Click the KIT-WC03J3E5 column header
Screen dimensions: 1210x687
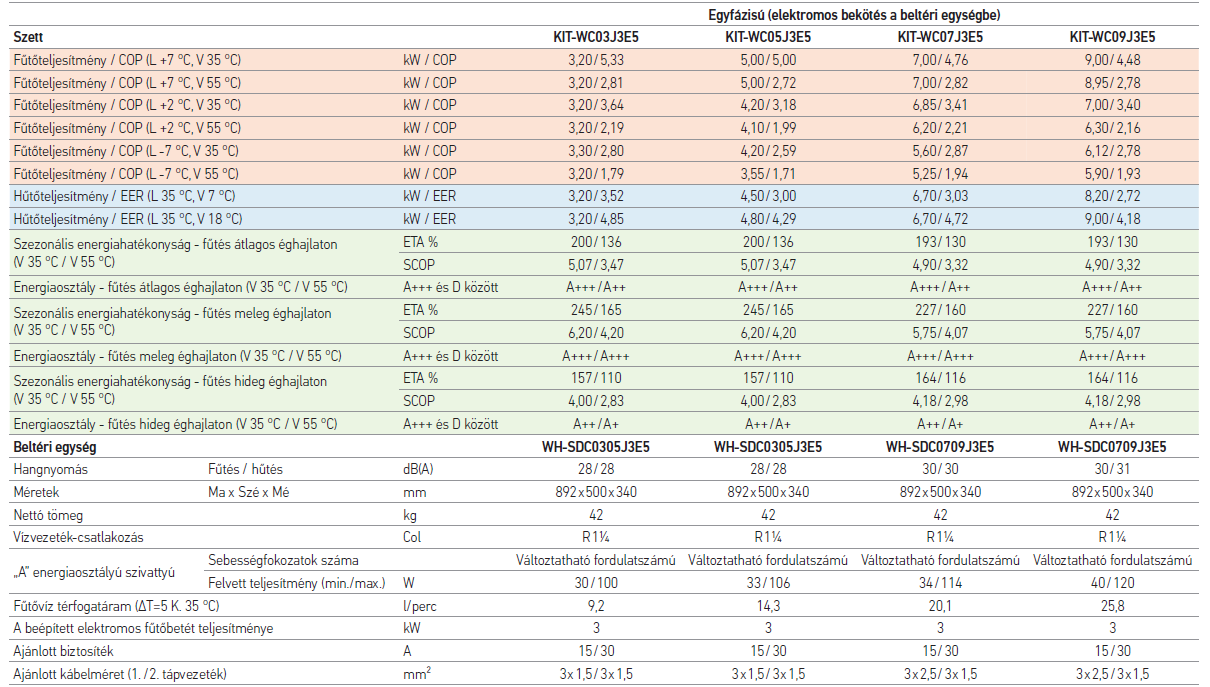(x=596, y=37)
